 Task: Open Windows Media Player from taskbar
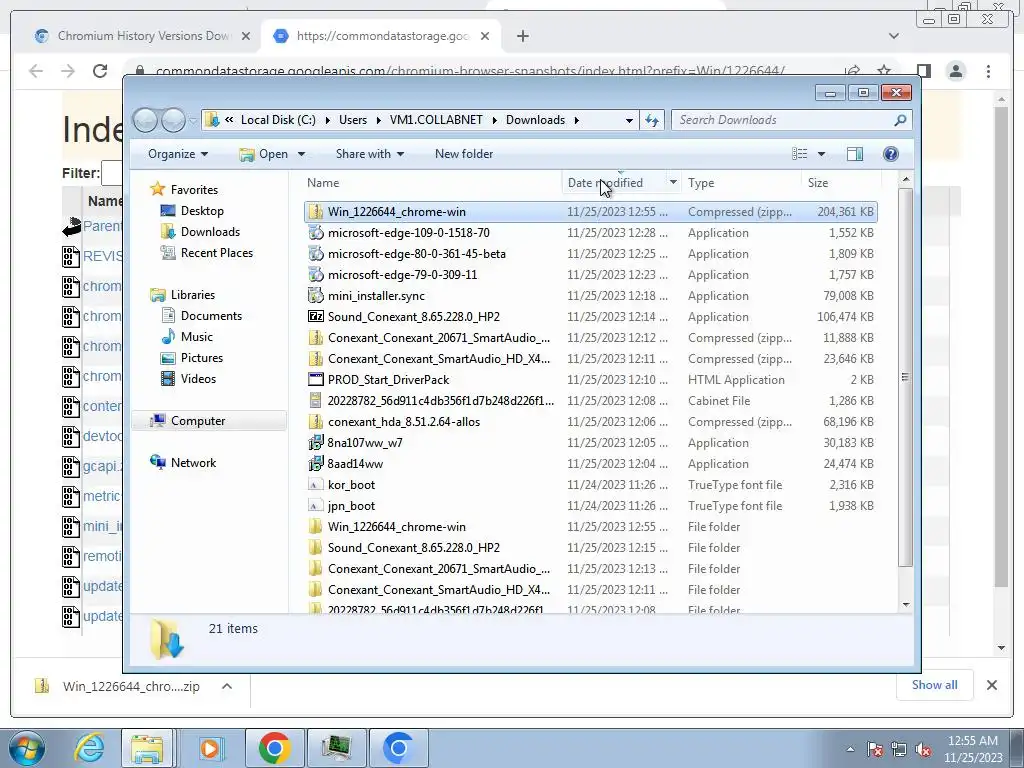(210, 748)
